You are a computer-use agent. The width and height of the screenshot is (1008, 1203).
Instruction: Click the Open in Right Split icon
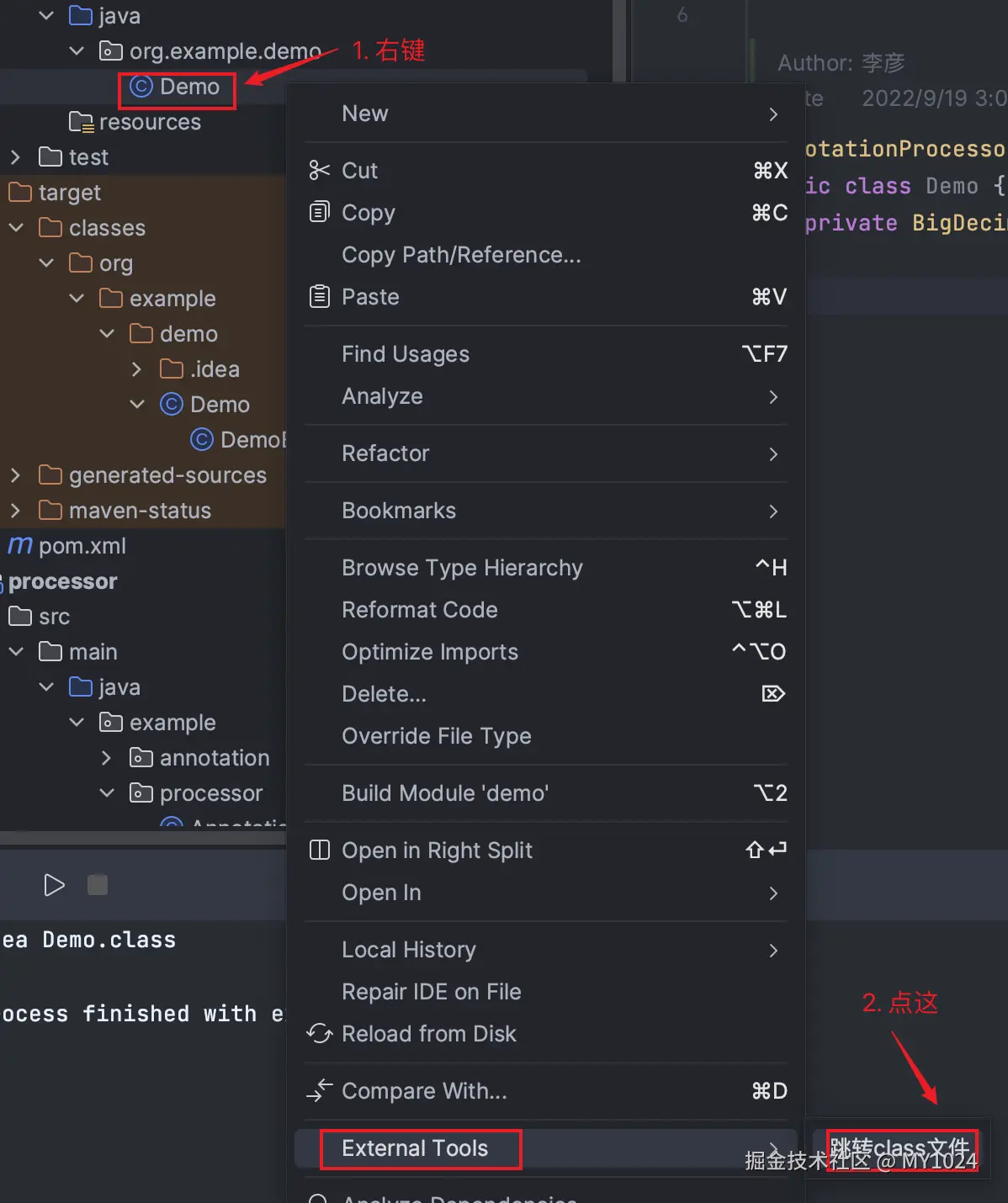320,850
